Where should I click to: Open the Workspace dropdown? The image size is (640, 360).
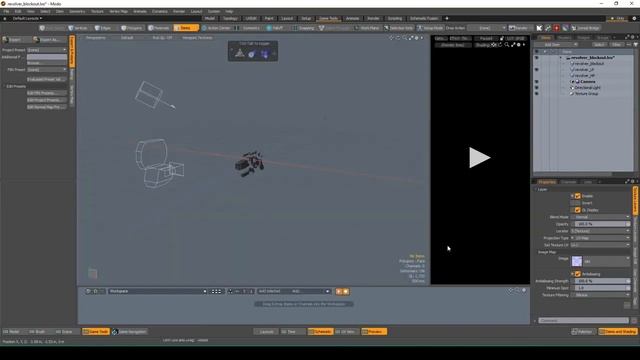pyautogui.click(x=158, y=291)
